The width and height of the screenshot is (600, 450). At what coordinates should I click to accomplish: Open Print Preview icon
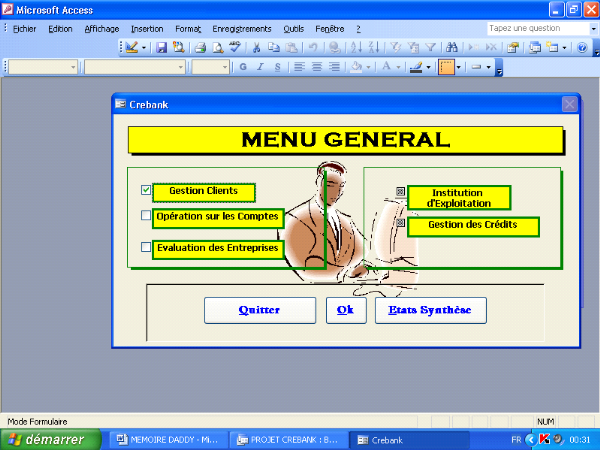218,47
